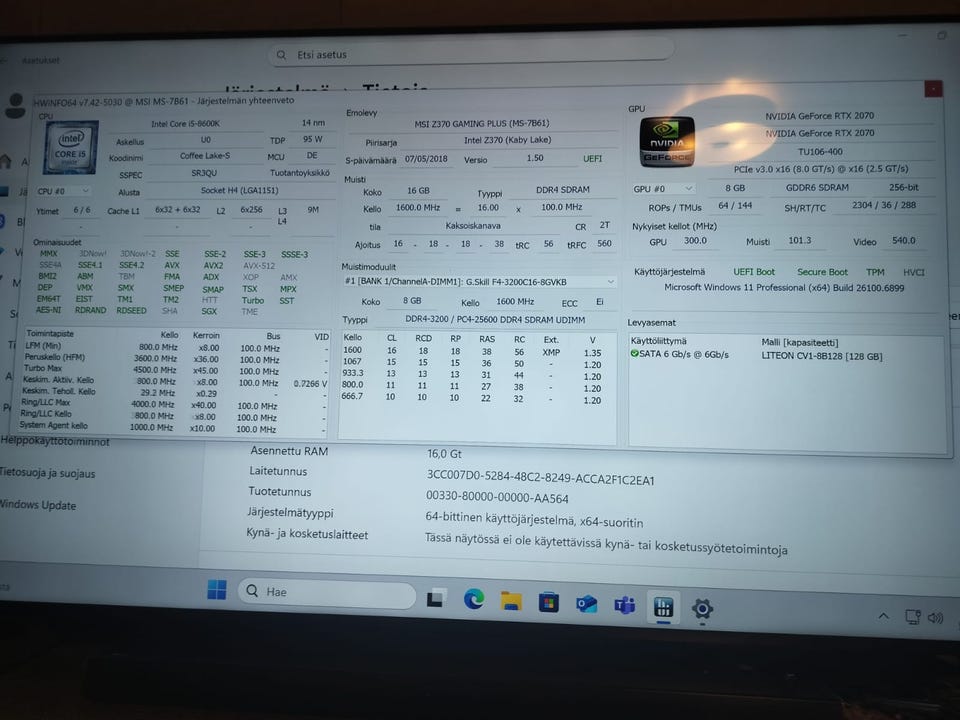The height and width of the screenshot is (720, 960).
Task: Click the GDDR6 SDRAM memory type field
Action: tap(817, 187)
